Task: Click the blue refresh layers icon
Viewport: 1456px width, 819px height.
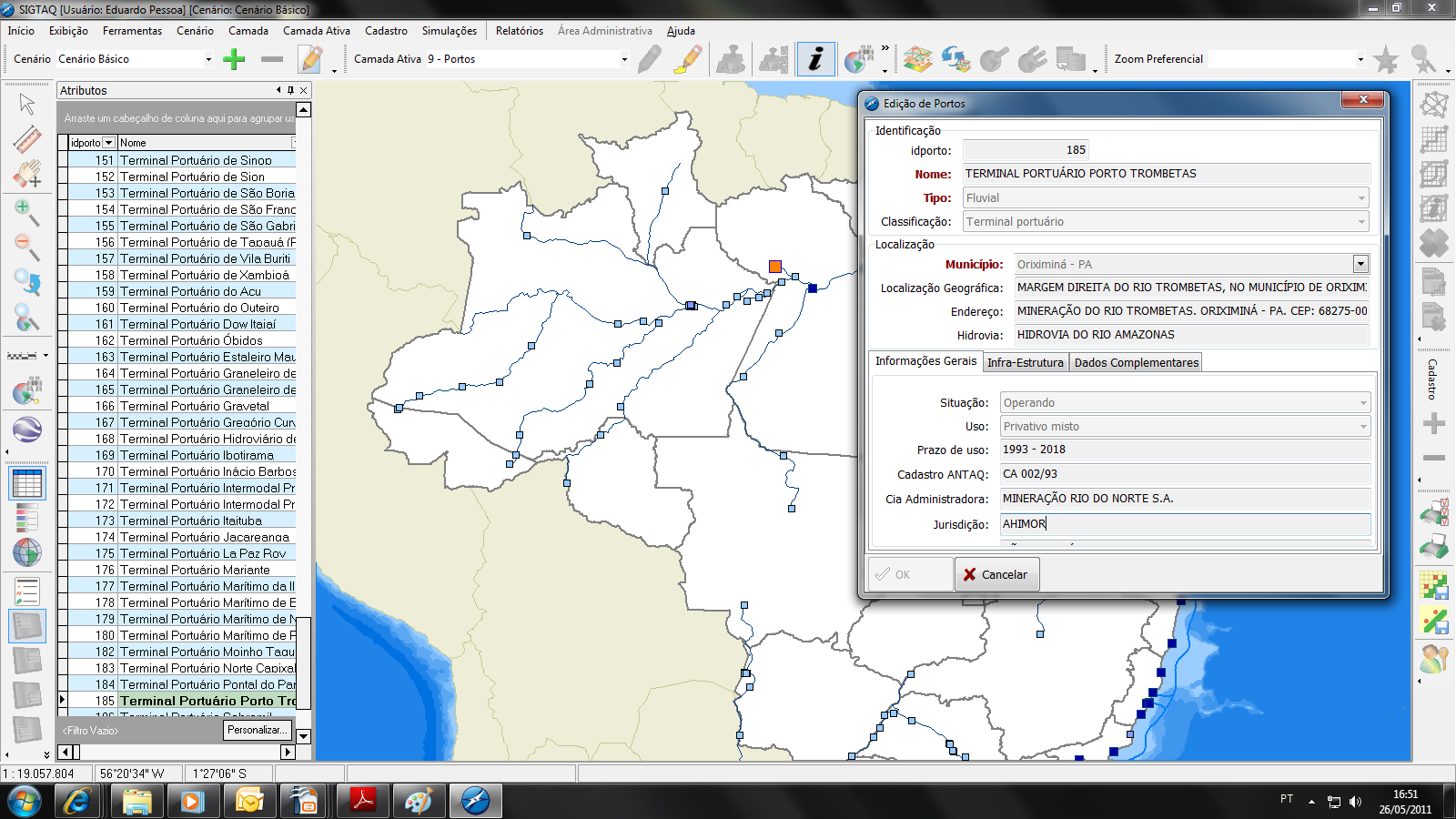Action: point(955,59)
